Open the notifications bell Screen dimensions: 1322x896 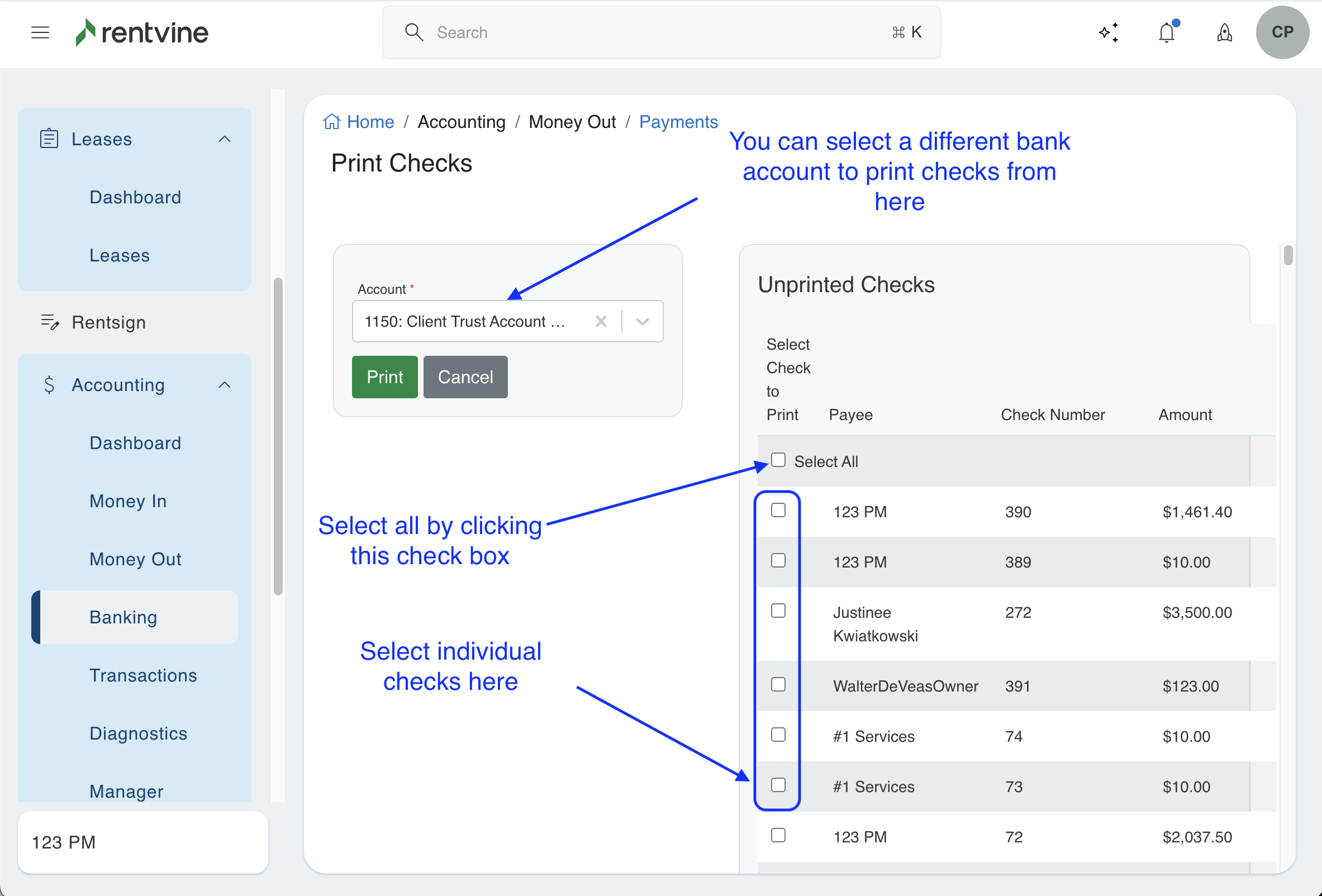coord(1166,32)
